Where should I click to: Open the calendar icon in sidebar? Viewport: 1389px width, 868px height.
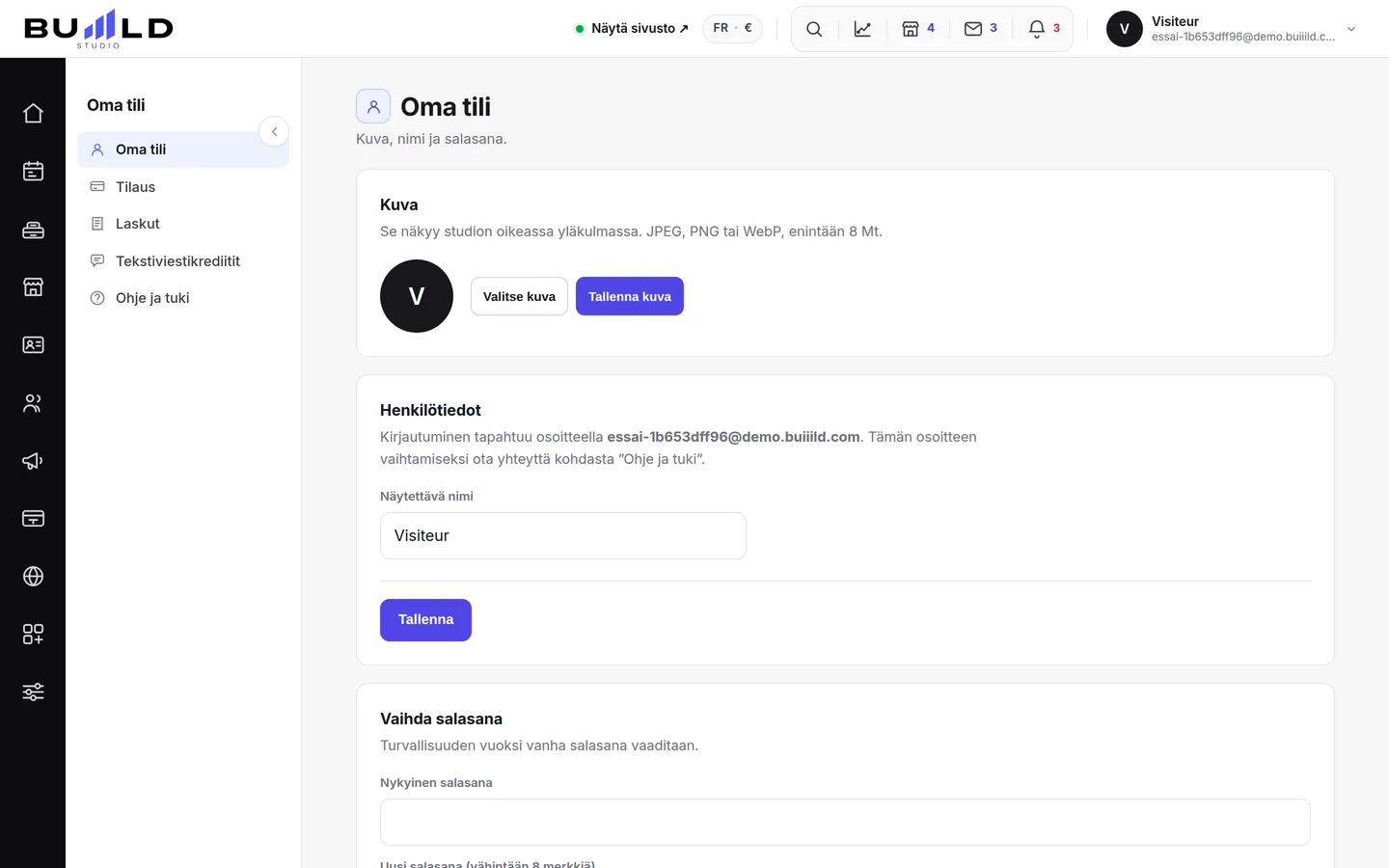(x=33, y=172)
